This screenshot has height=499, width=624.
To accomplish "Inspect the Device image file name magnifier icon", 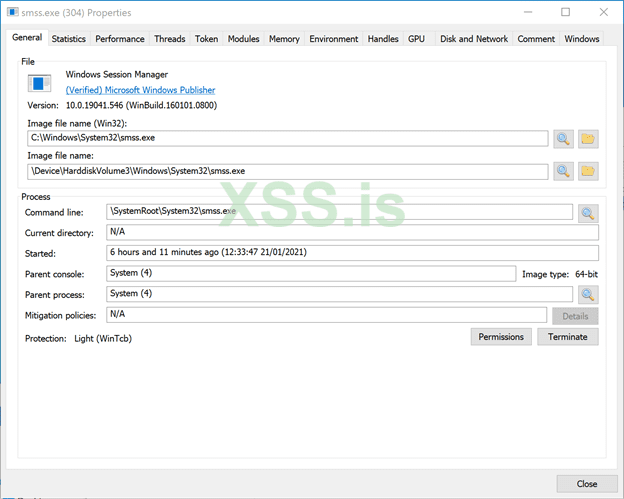I will tap(563, 171).
